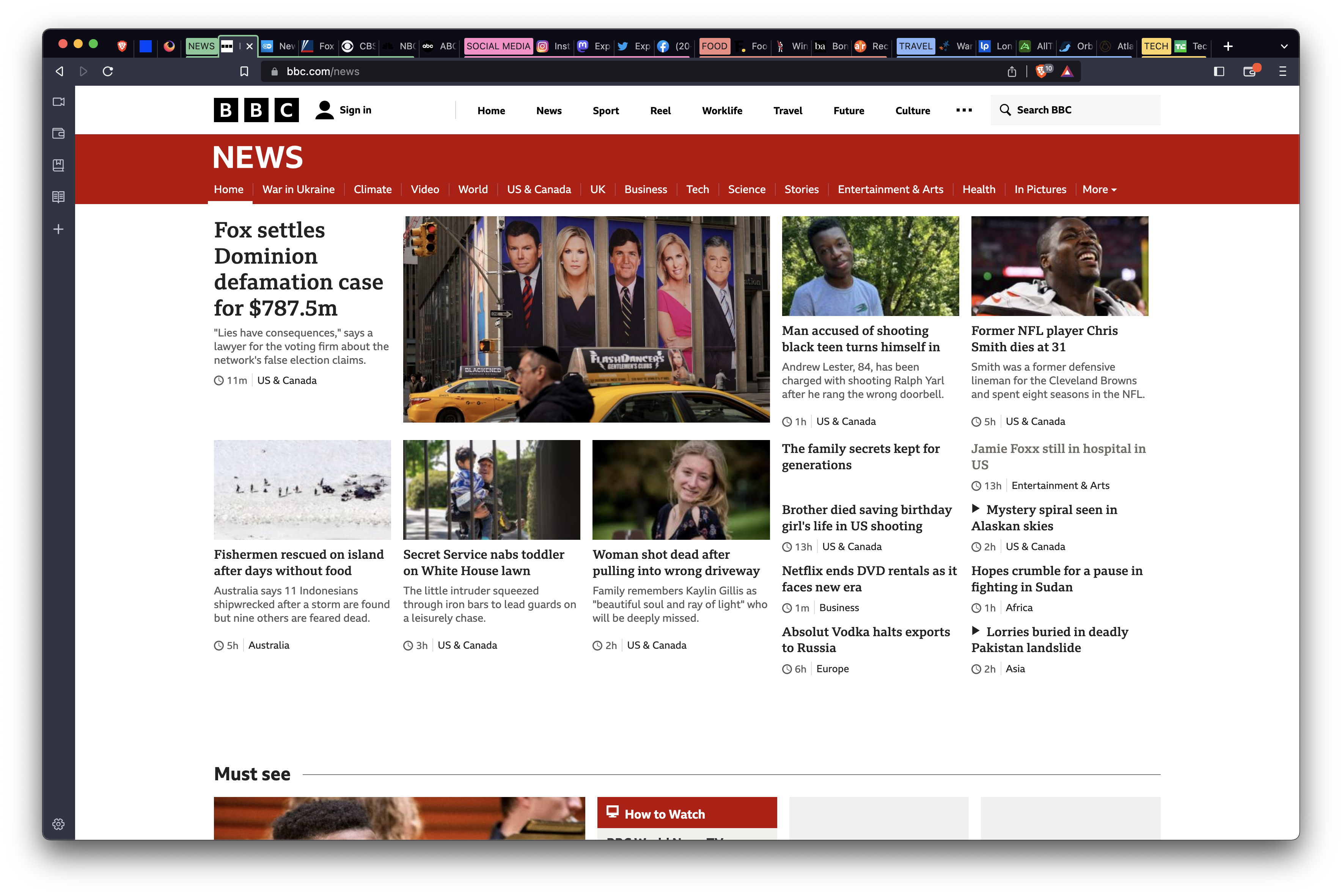
Task: Play Lorries buried in Pakistan landslide video
Action: (1050, 640)
